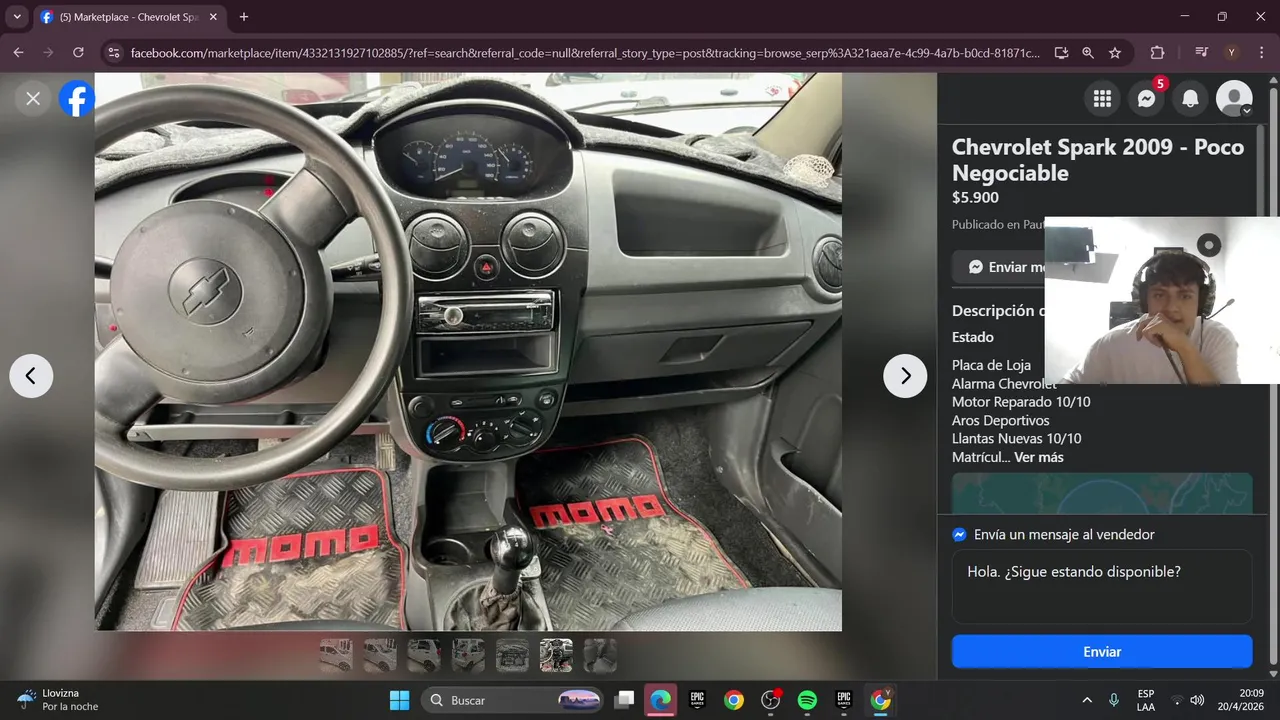Screen dimensions: 1280x720
Task: Open the Windows Start menu
Action: pos(399,700)
